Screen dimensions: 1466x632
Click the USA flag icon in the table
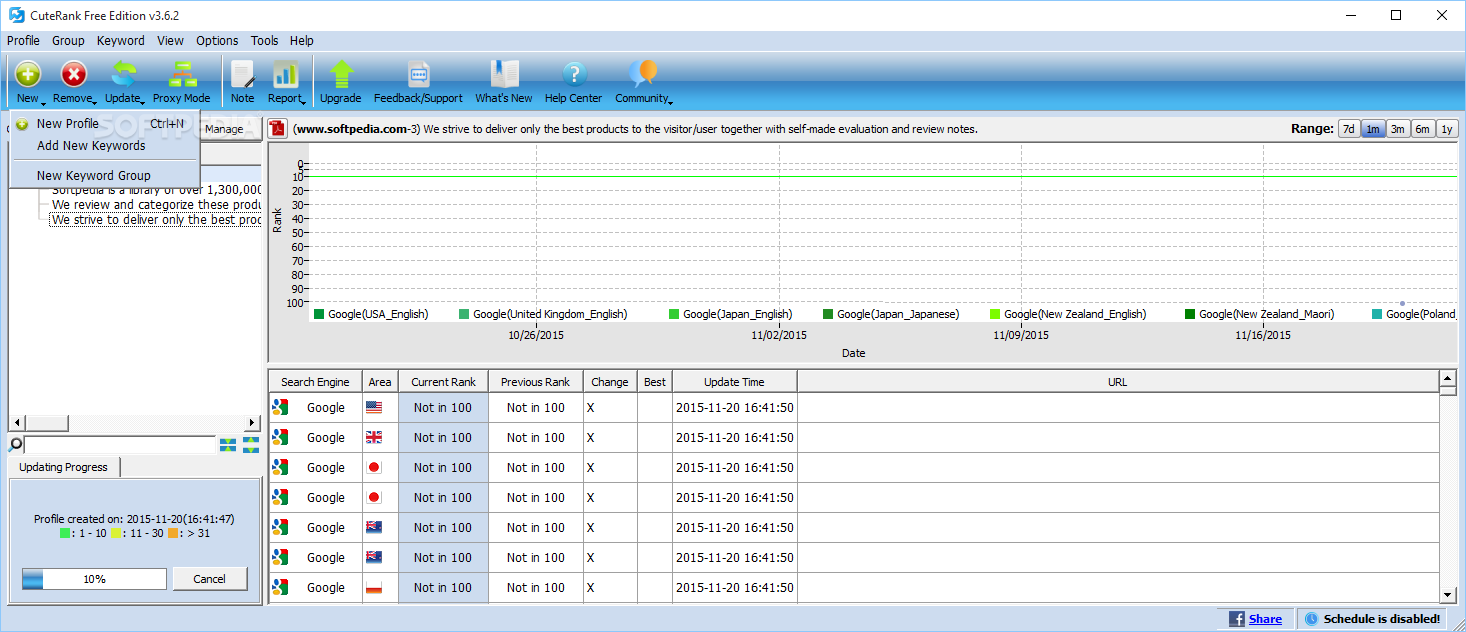coord(374,407)
